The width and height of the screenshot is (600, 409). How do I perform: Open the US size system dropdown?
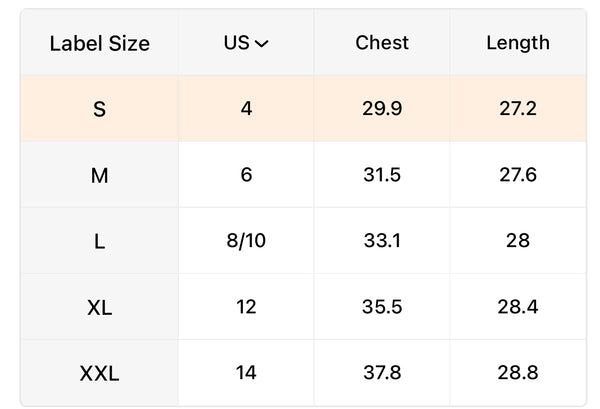tap(246, 43)
